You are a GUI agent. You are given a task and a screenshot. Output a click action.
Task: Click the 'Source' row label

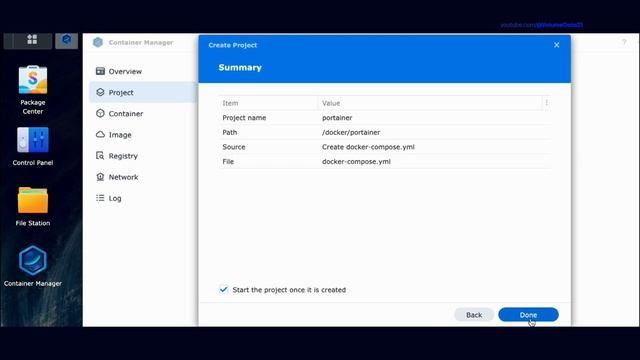coord(233,147)
